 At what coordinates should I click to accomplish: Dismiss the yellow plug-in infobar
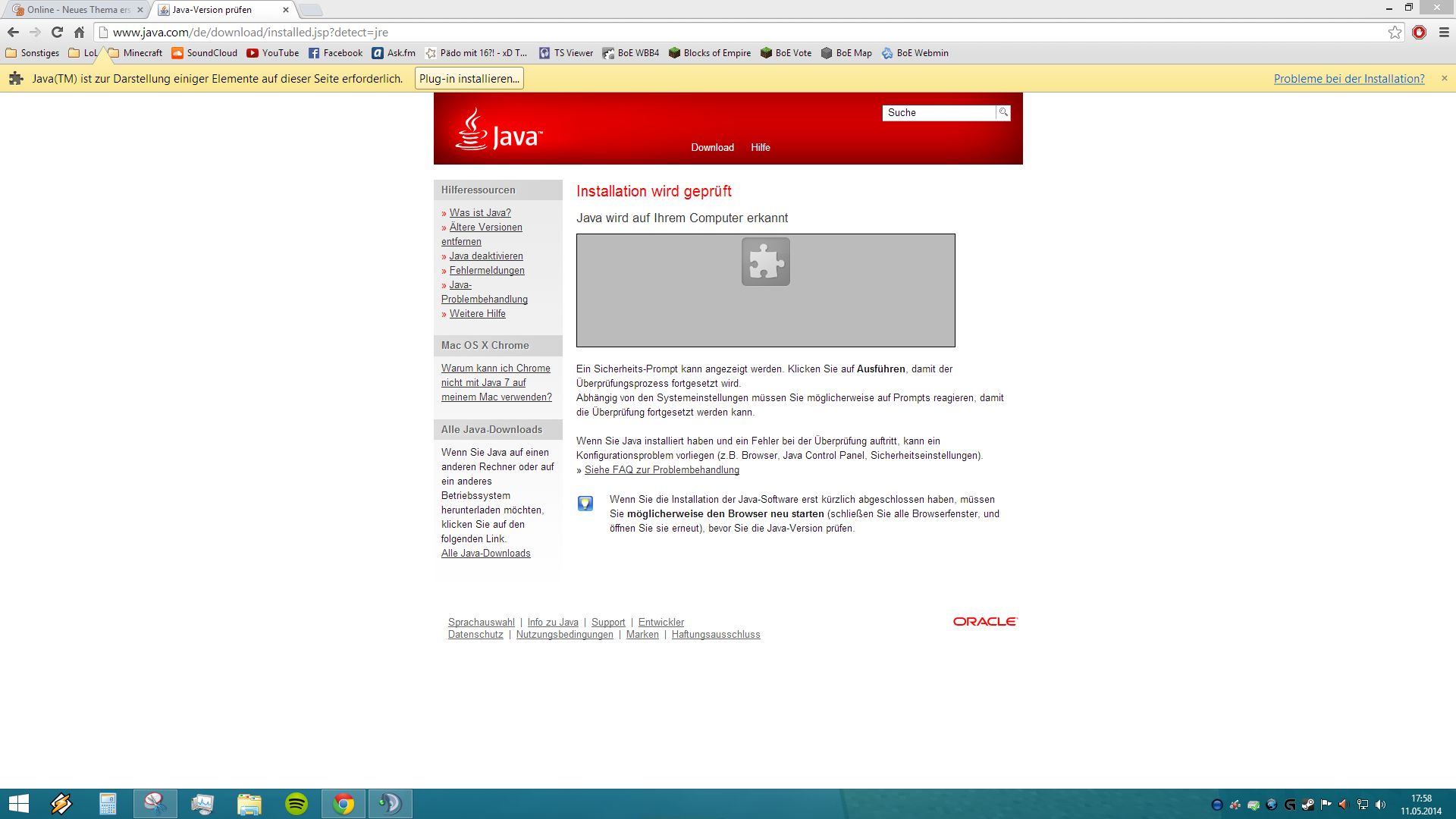point(1445,78)
